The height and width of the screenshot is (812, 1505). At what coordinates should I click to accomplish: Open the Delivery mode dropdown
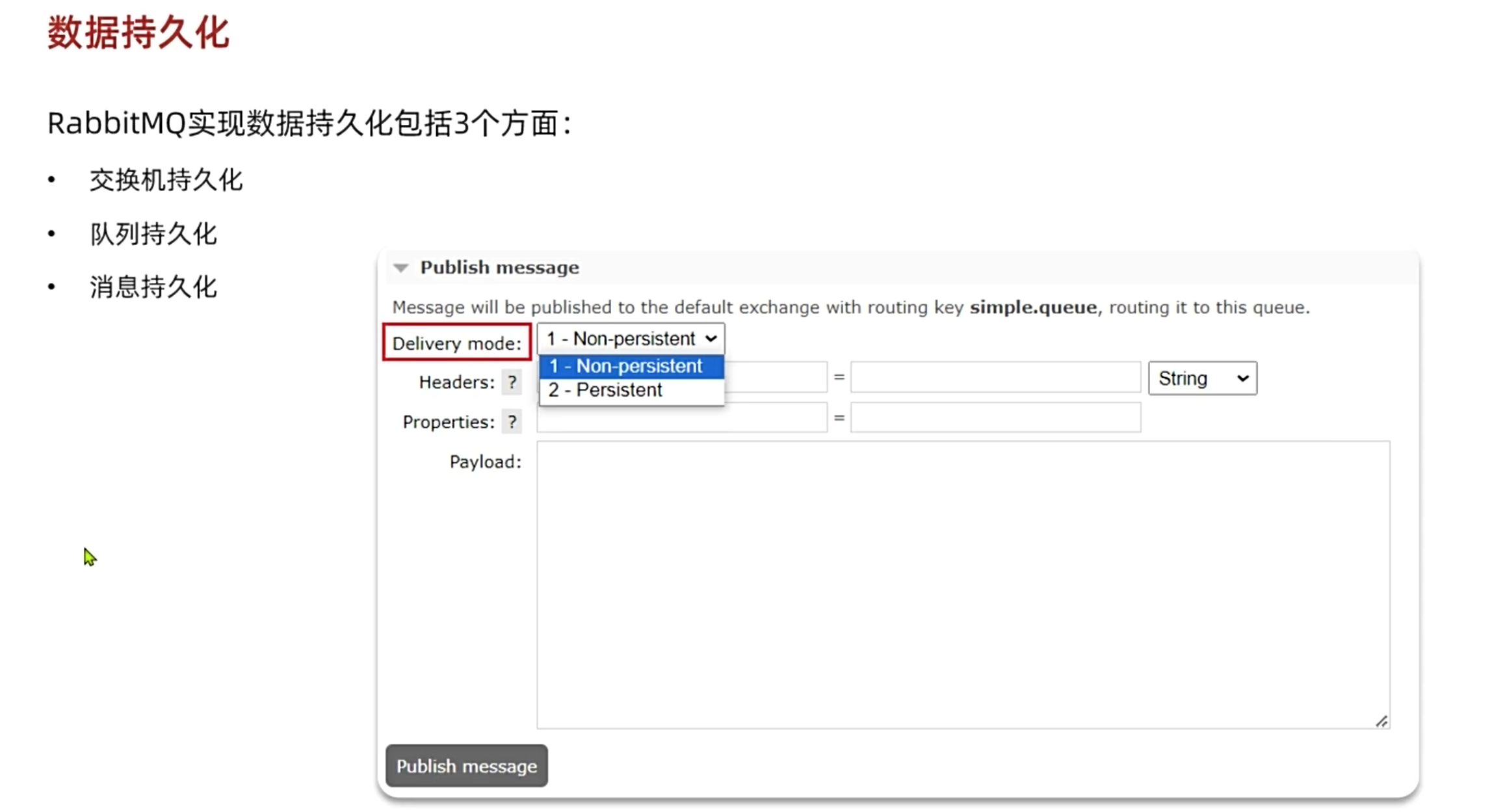pyautogui.click(x=631, y=339)
